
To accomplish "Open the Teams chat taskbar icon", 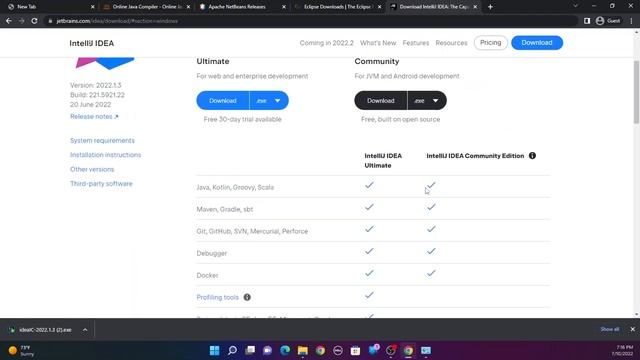I will point(267,350).
